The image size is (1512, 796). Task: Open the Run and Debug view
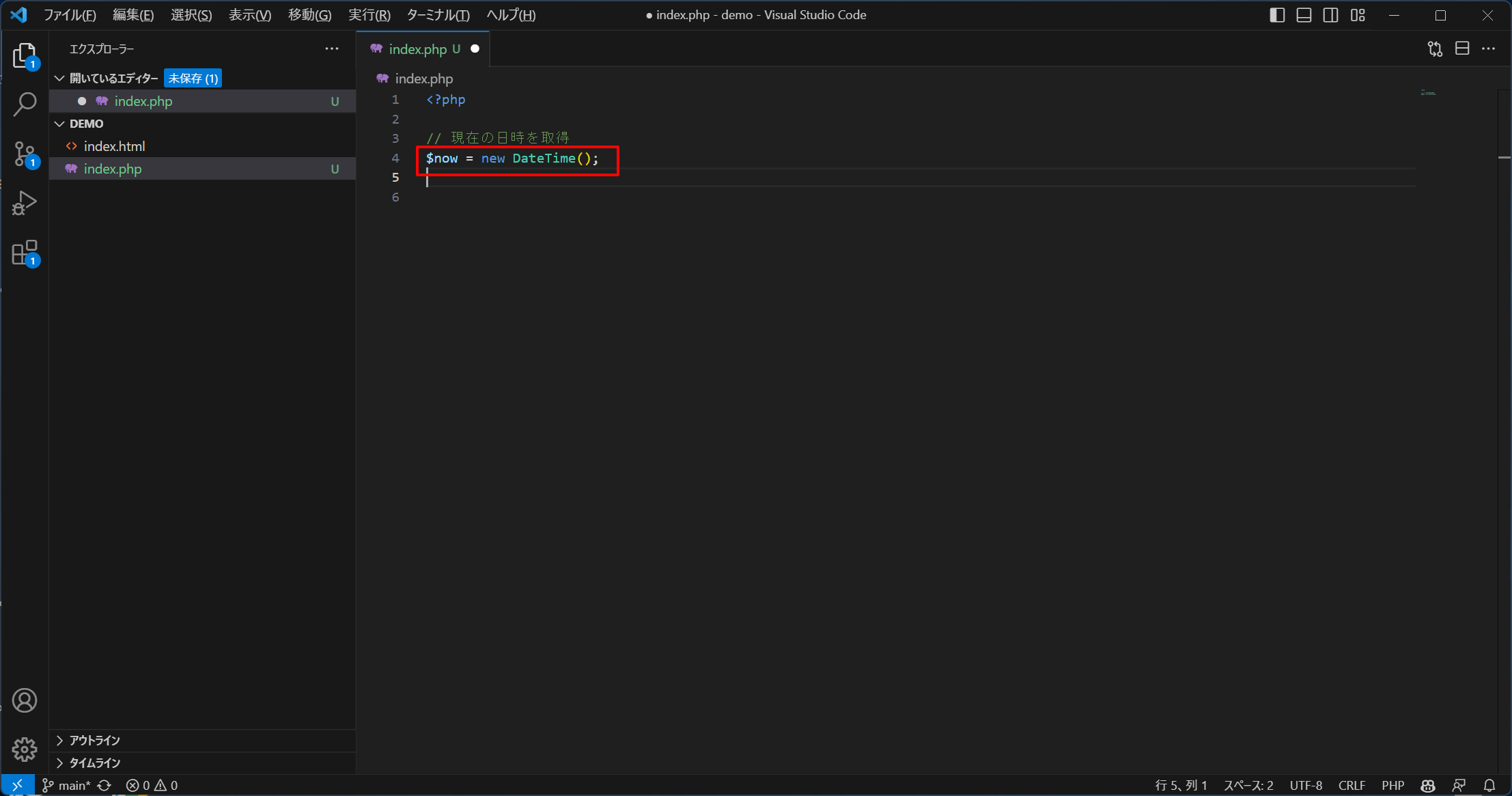tap(25, 203)
